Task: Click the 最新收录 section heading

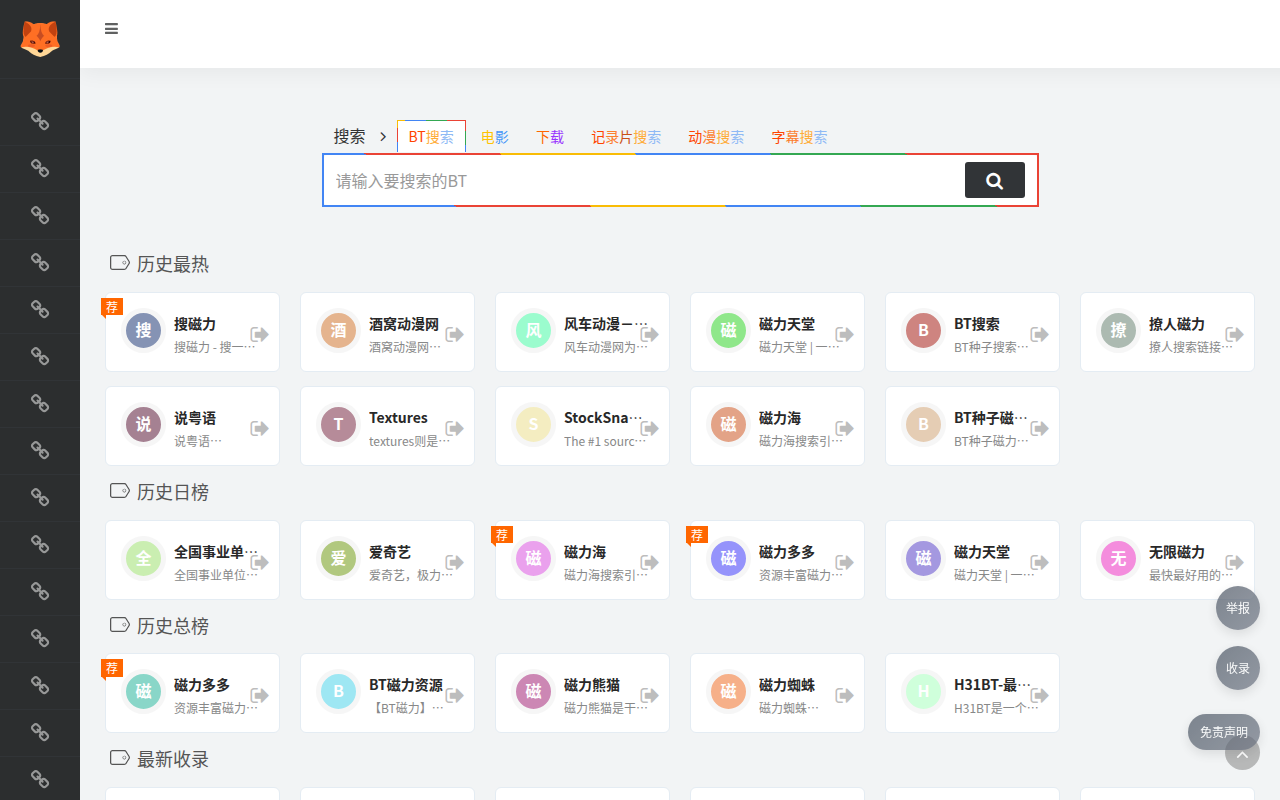Action: click(x=173, y=759)
